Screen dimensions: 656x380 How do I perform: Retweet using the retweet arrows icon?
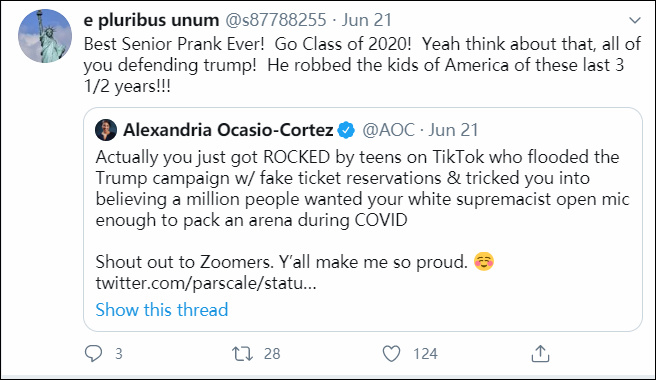pyautogui.click(x=243, y=354)
